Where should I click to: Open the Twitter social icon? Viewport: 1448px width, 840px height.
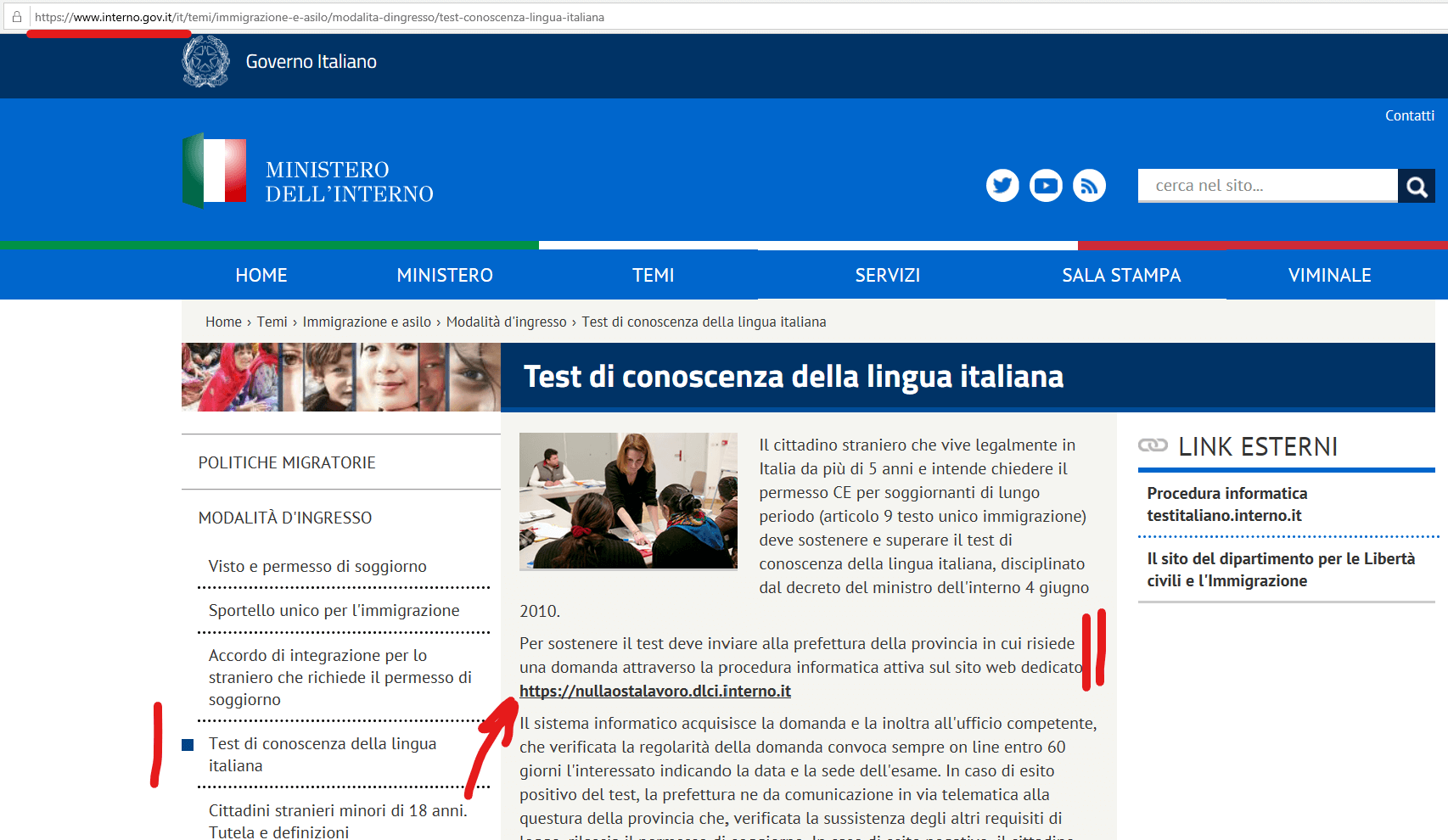pyautogui.click(x=1002, y=186)
